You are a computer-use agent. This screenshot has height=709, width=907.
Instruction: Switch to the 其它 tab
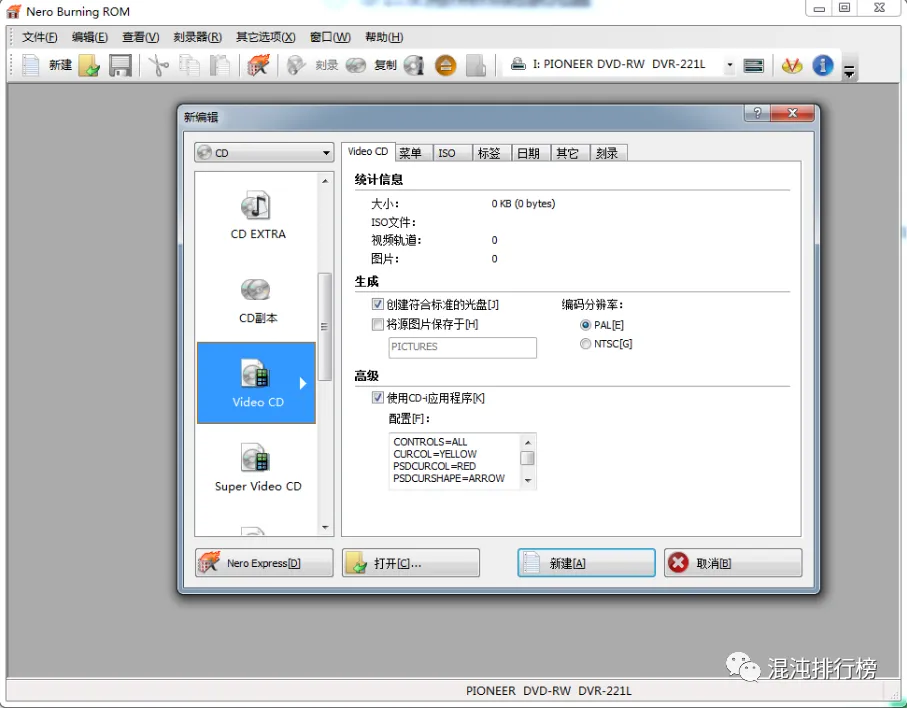(x=570, y=153)
